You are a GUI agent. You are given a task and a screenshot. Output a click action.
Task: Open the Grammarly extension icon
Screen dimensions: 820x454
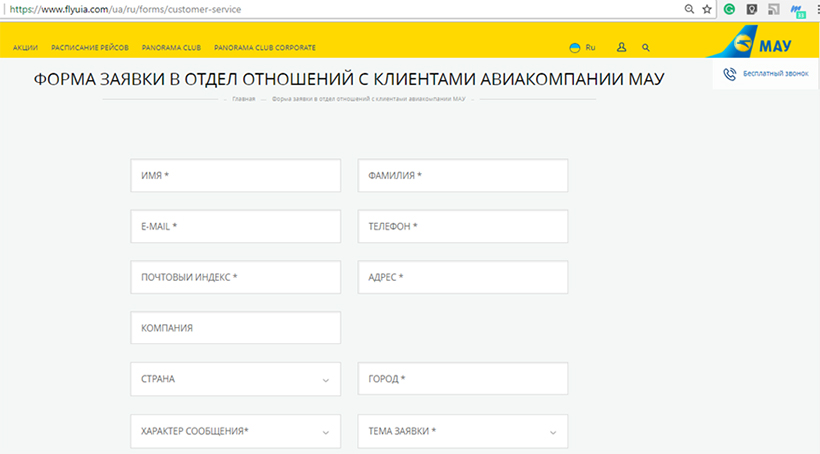coord(730,9)
